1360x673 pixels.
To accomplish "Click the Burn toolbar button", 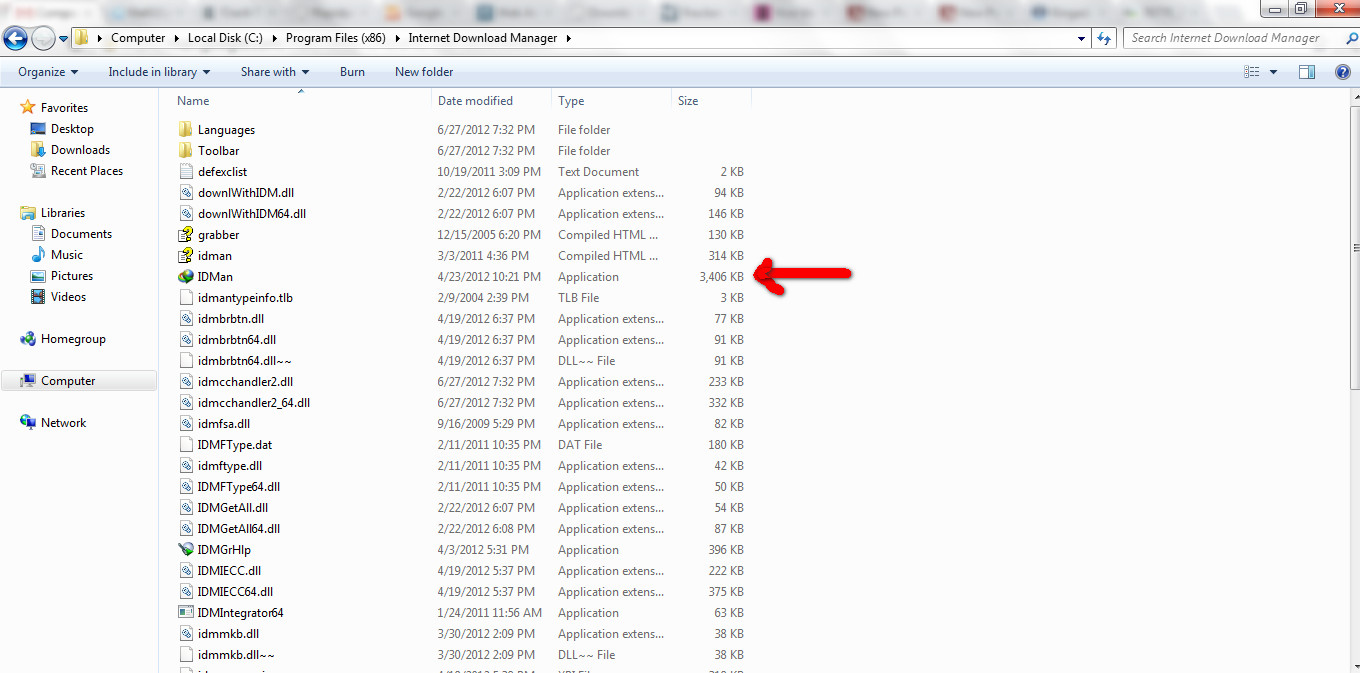I will [x=352, y=72].
